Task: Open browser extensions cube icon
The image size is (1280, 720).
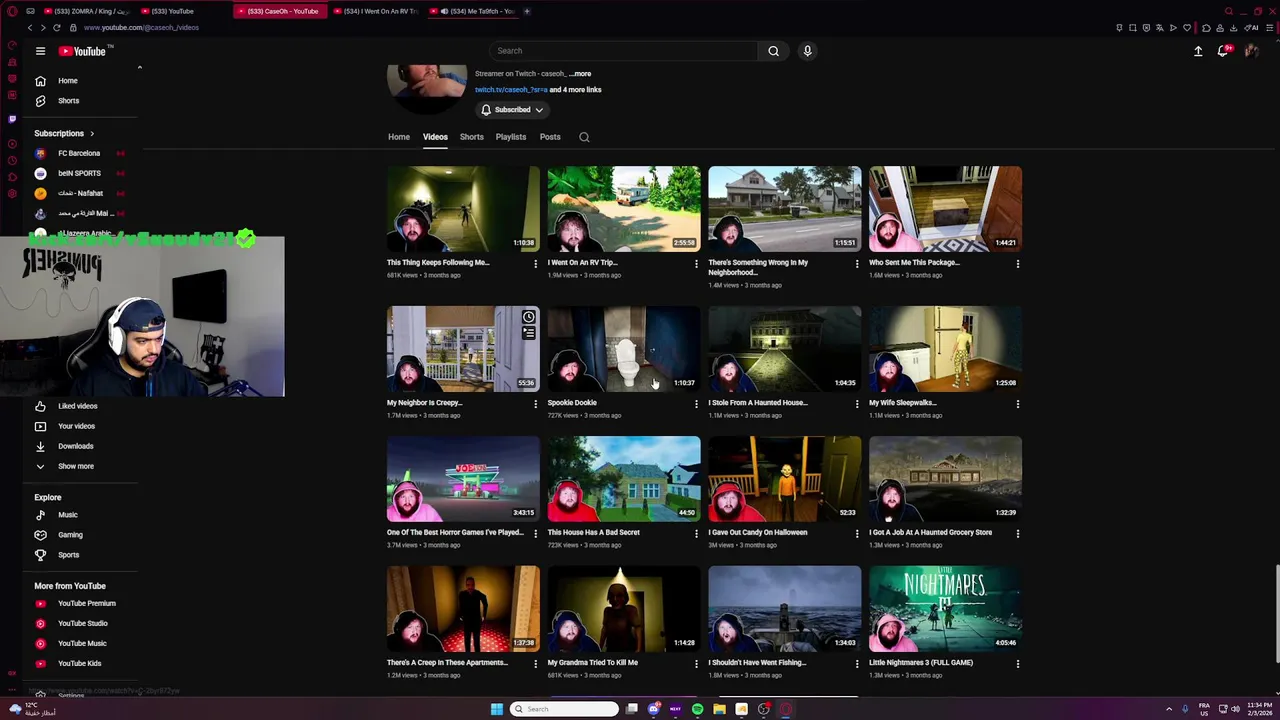Action: pos(1206,28)
